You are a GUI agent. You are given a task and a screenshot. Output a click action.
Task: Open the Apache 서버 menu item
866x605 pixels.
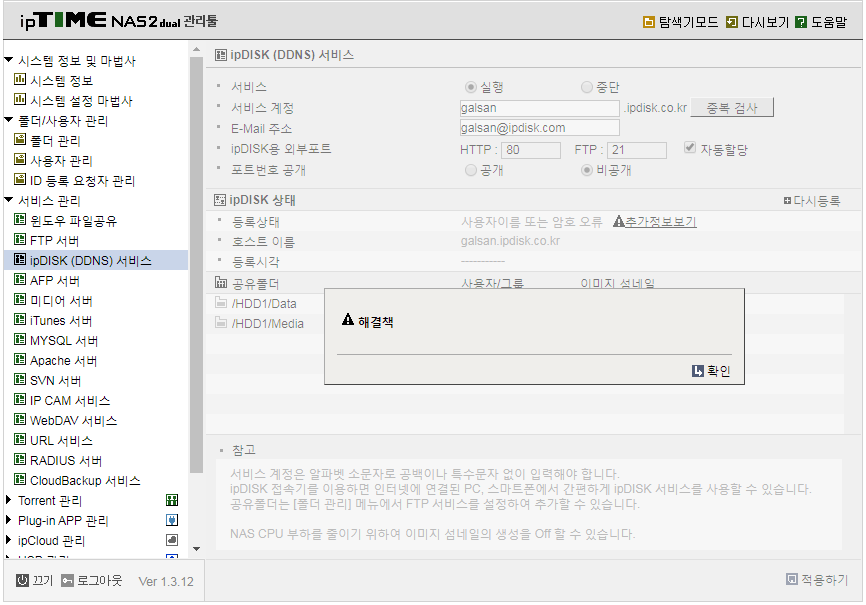[x=64, y=361]
